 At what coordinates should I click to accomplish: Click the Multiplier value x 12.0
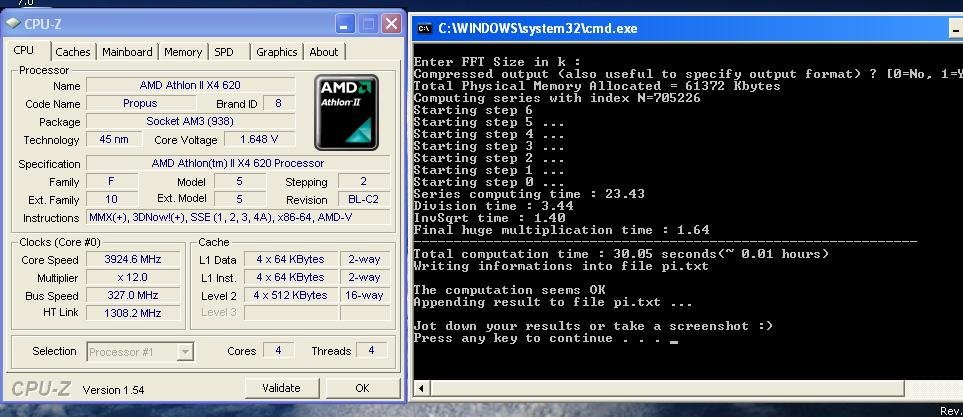pos(133,277)
